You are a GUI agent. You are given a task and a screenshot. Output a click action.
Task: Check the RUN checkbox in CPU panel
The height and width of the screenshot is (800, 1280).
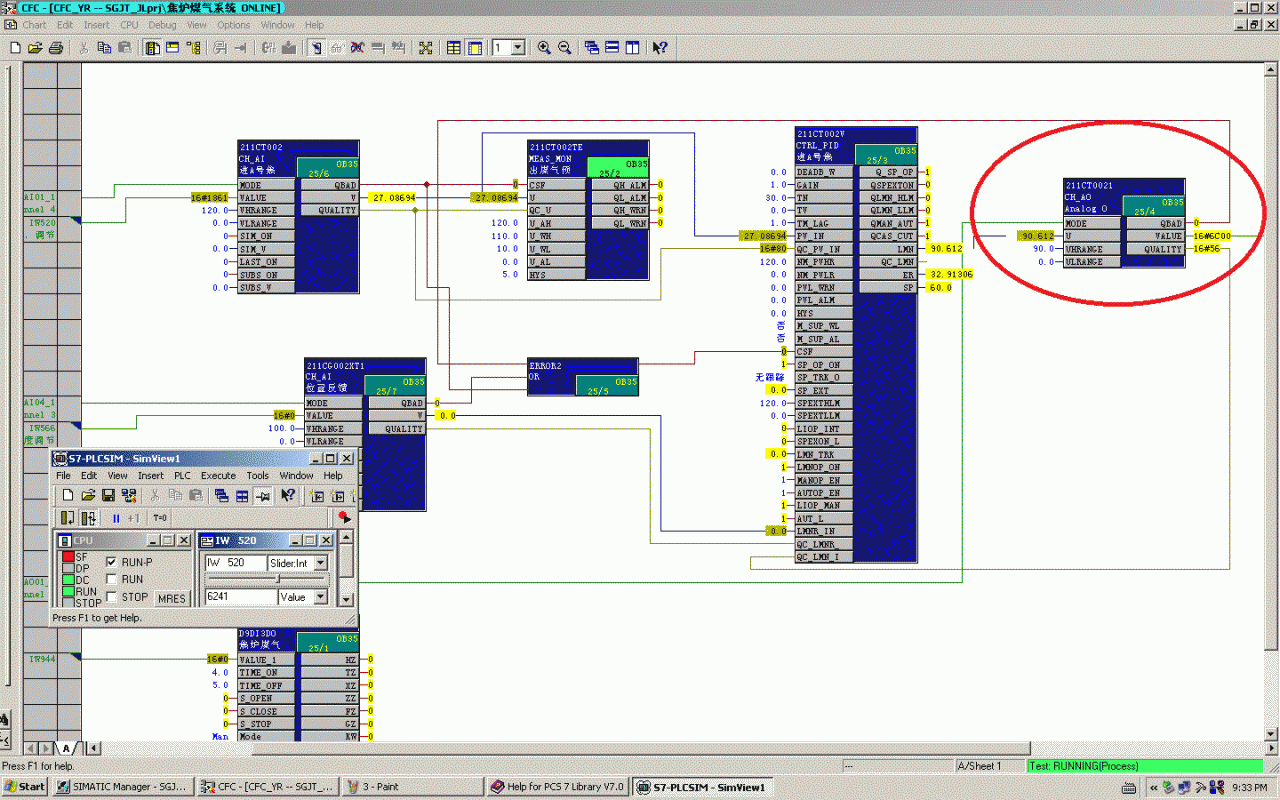111,579
